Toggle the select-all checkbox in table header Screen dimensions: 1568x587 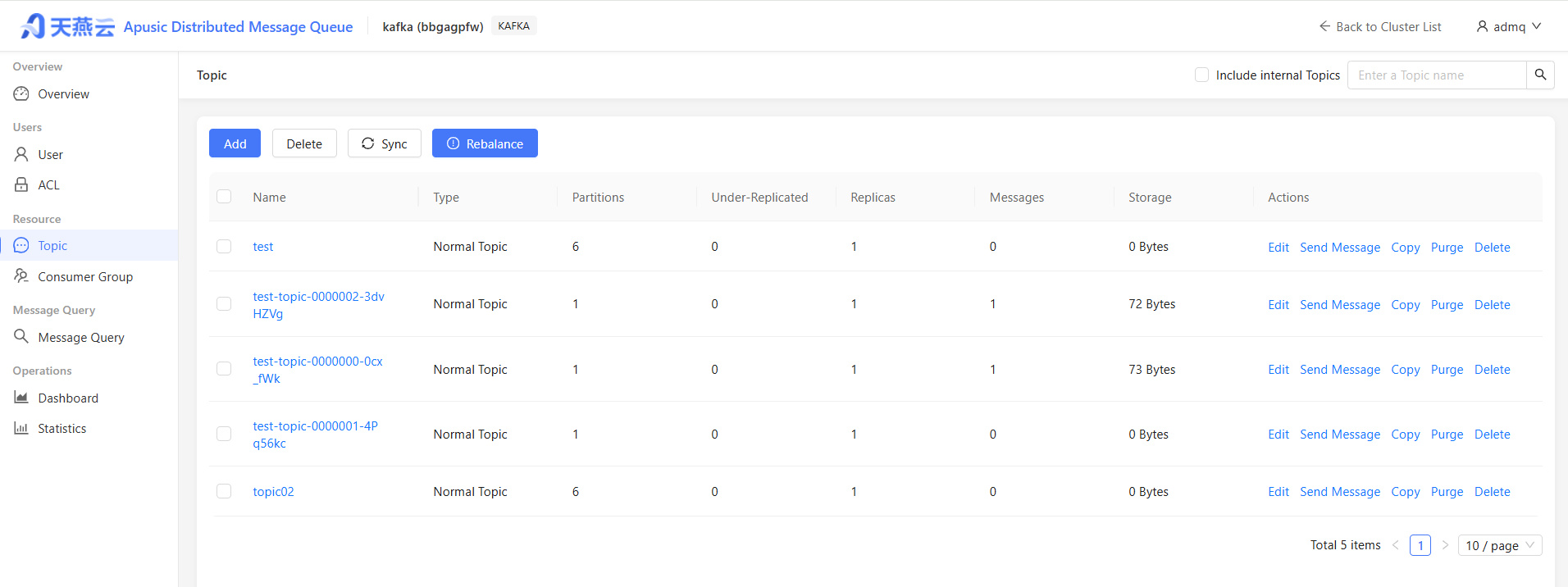tap(224, 197)
